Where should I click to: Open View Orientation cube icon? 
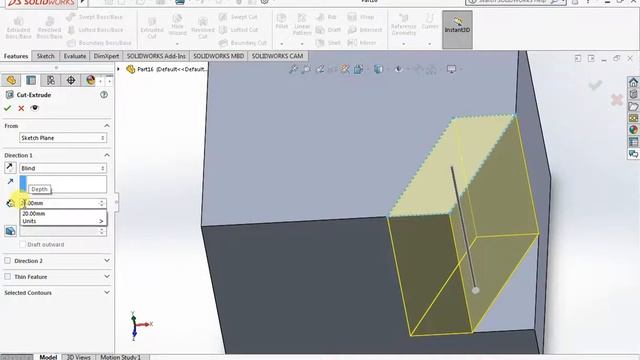[x=358, y=69]
